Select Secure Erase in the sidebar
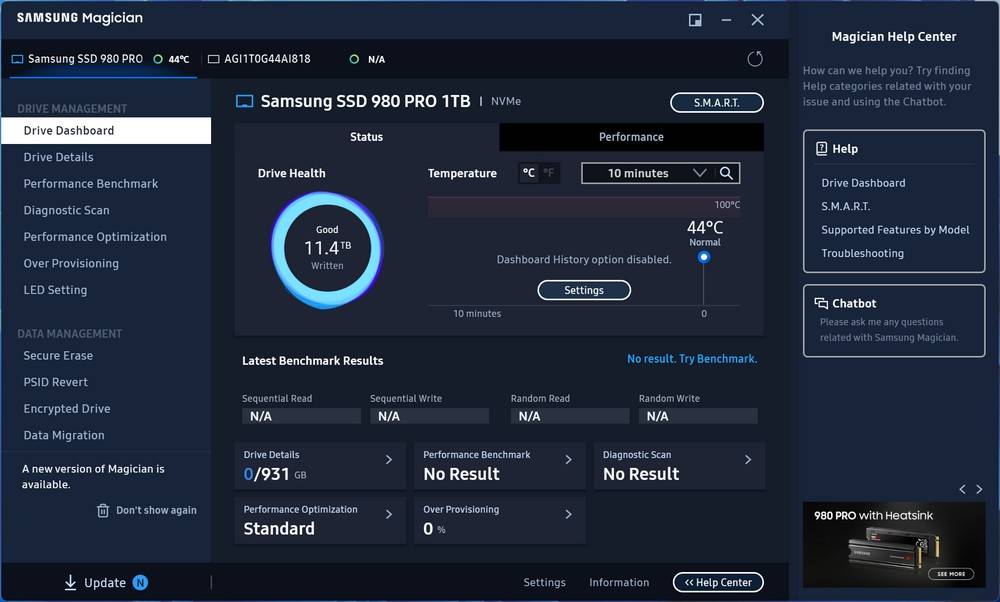 58,356
